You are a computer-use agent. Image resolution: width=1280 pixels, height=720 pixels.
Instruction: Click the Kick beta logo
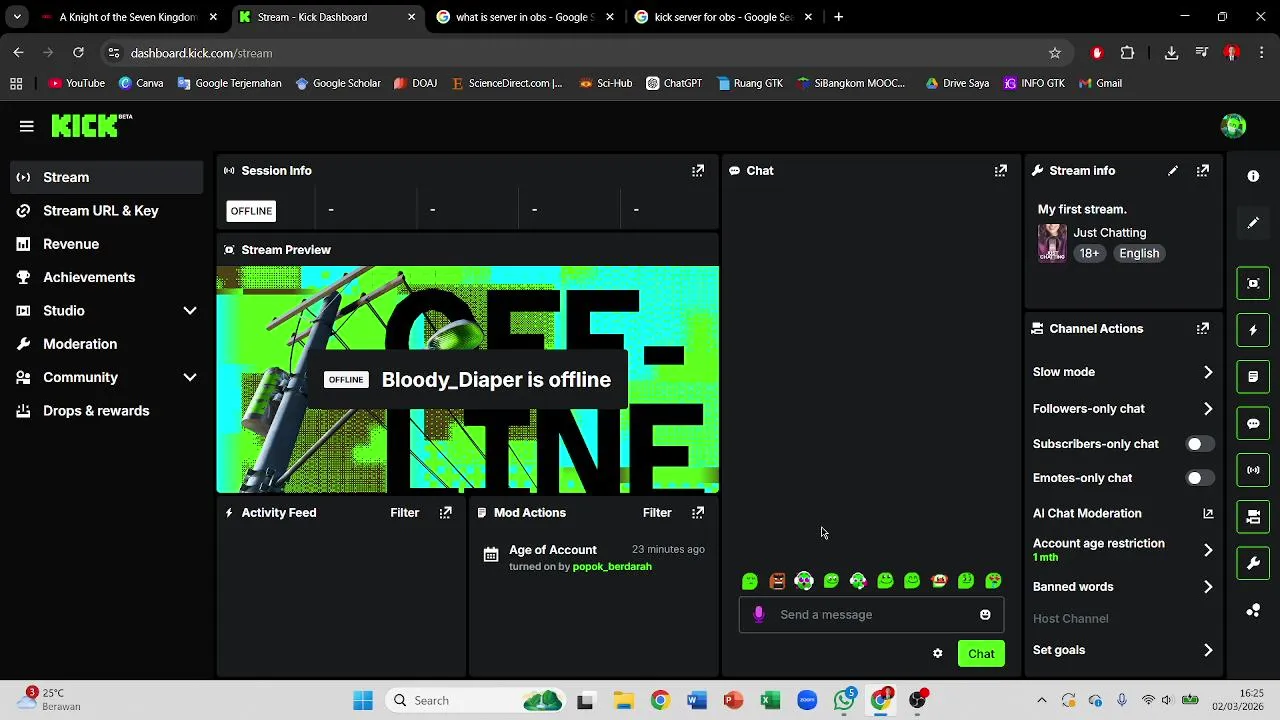point(91,125)
